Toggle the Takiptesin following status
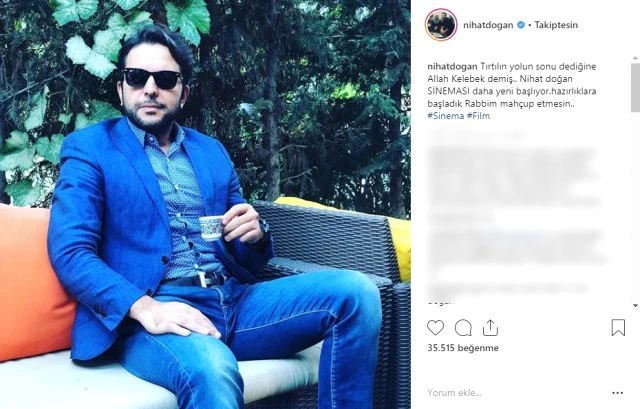Image resolution: width=640 pixels, height=409 pixels. point(556,25)
